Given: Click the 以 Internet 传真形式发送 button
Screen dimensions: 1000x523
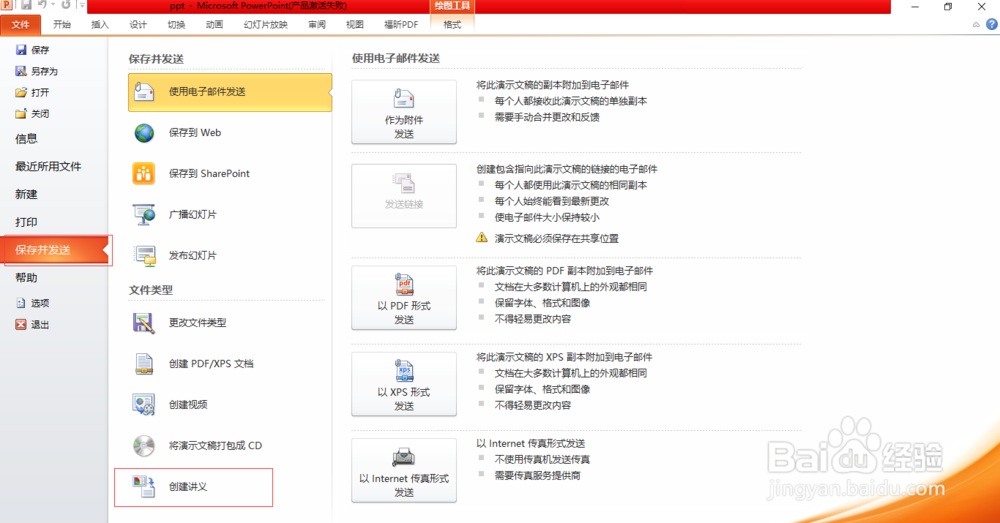Looking at the screenshot, I should tap(404, 470).
